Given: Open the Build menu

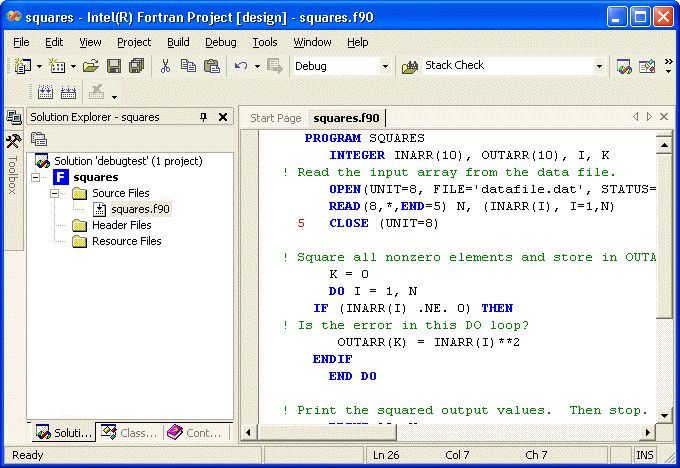Looking at the screenshot, I should pyautogui.click(x=178, y=42).
